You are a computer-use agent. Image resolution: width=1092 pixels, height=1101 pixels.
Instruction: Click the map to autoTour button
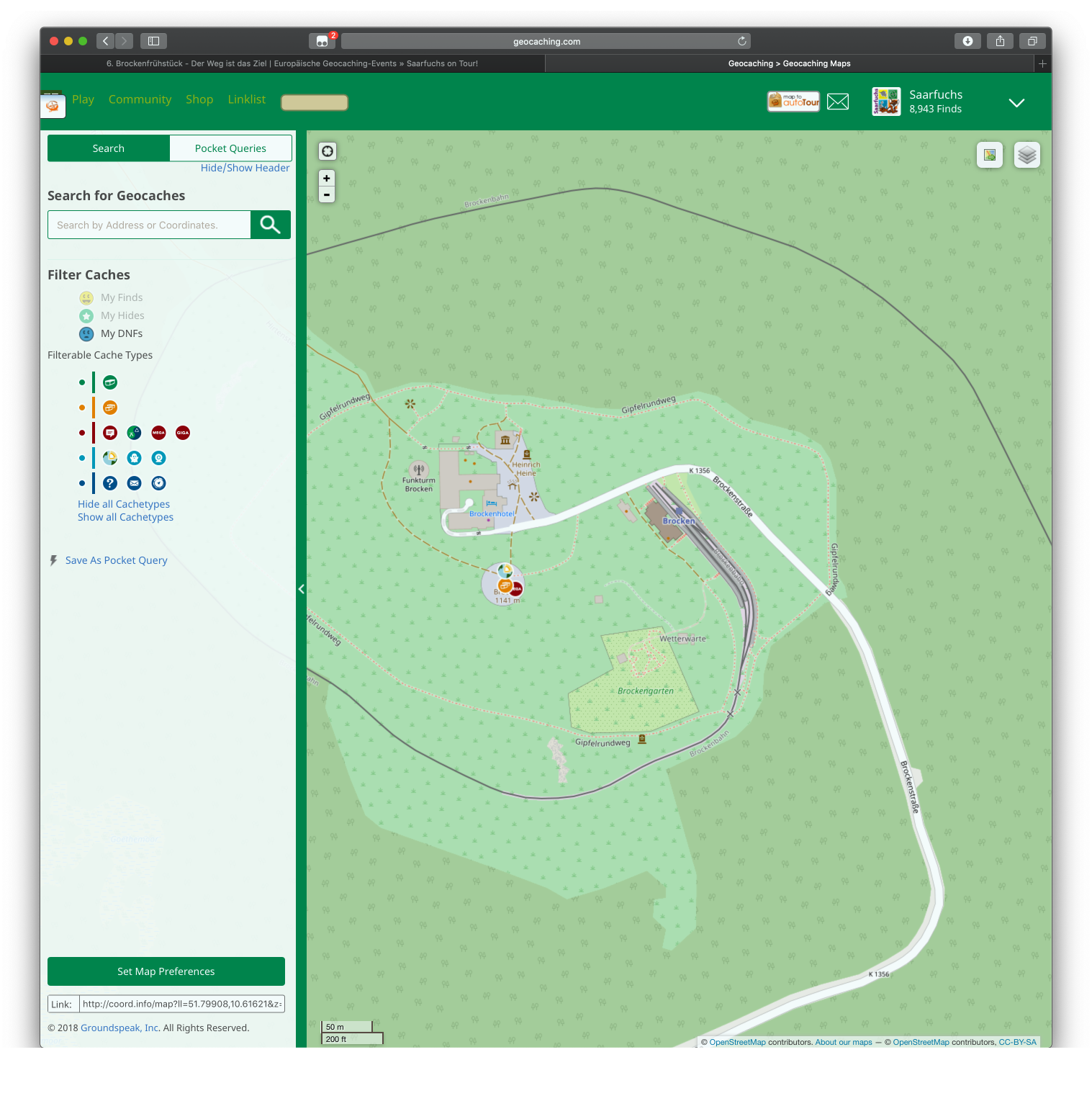793,102
